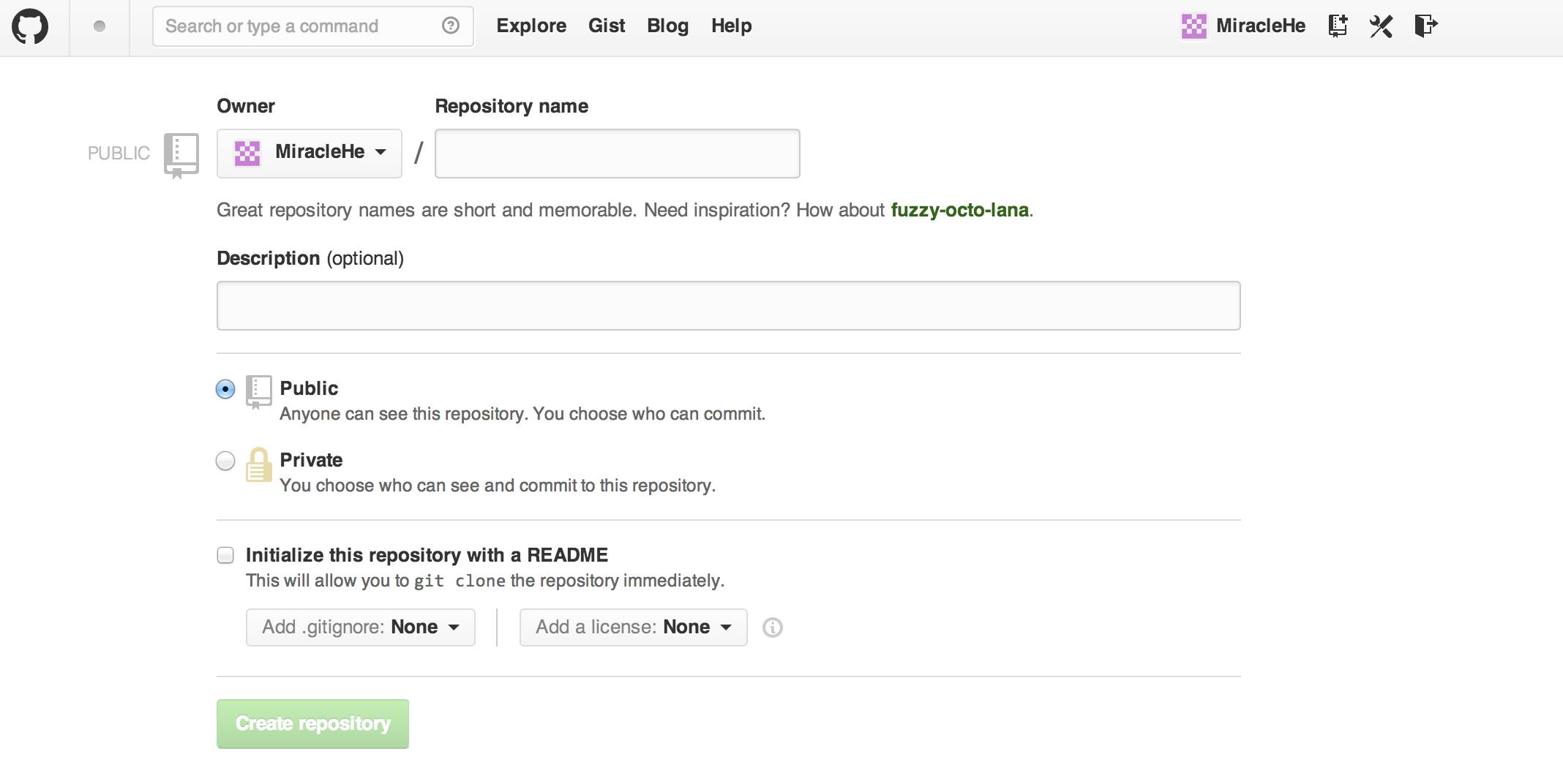Go to Gist in the top navigation
The height and width of the screenshot is (784, 1563).
click(607, 26)
